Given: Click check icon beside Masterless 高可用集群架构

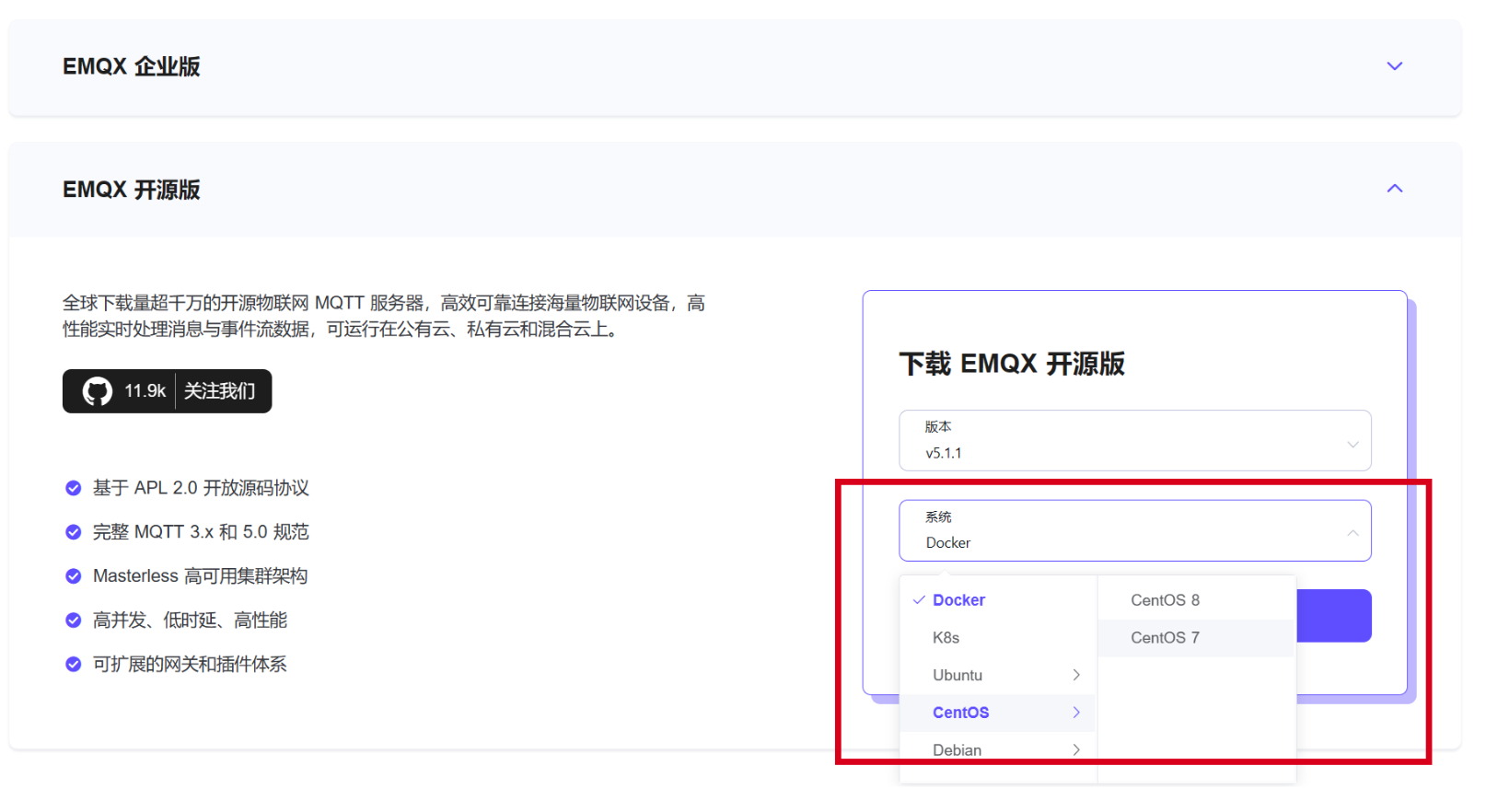Looking at the screenshot, I should click(x=74, y=576).
